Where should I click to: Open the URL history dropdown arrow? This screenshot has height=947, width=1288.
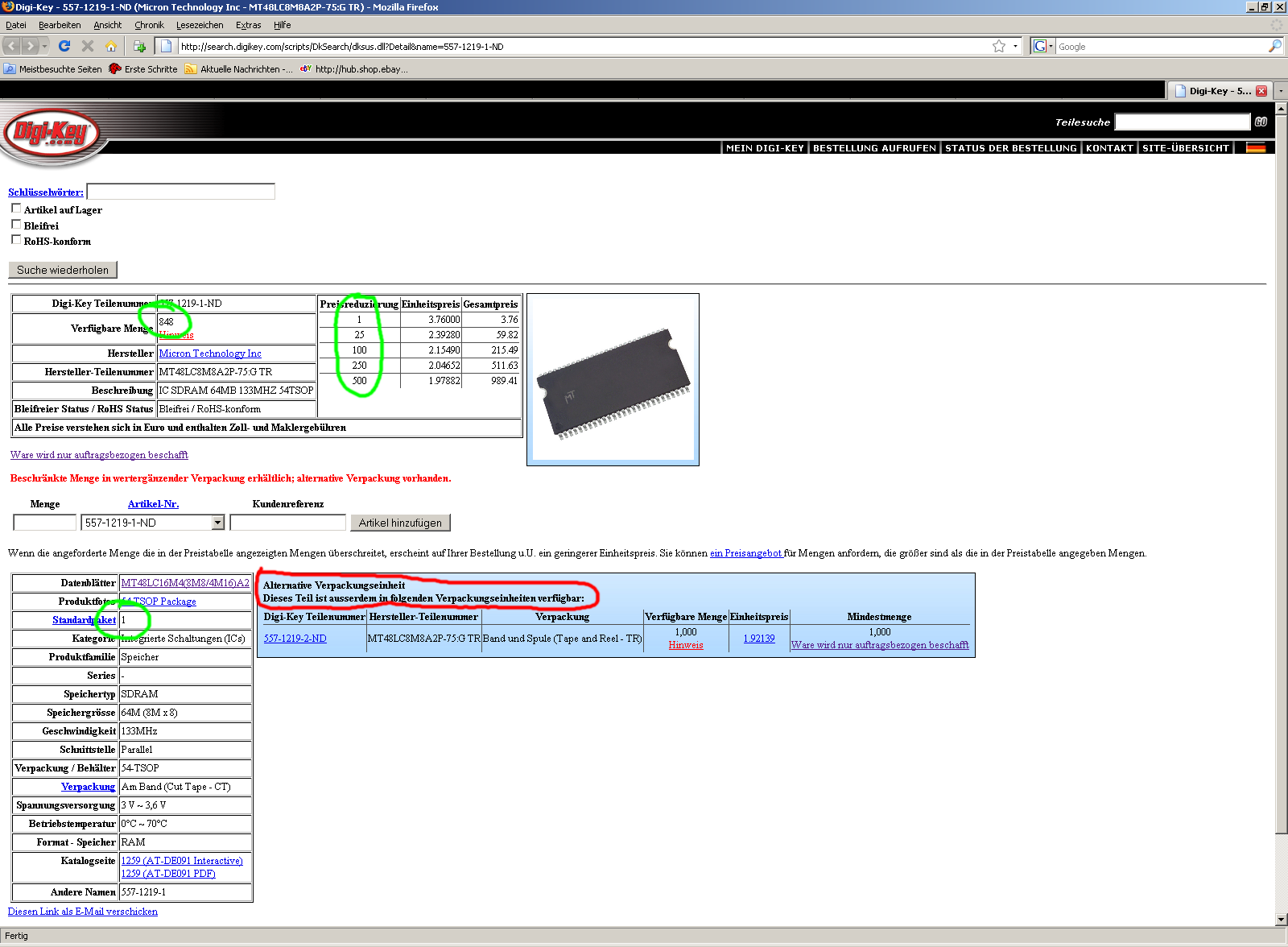coord(1015,46)
